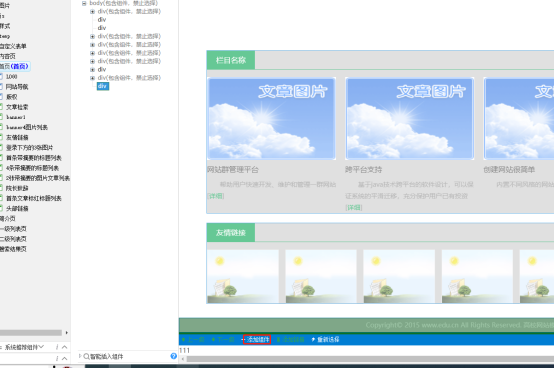Click the 下一级 button
This screenshot has width=554, height=368.
pos(223,340)
